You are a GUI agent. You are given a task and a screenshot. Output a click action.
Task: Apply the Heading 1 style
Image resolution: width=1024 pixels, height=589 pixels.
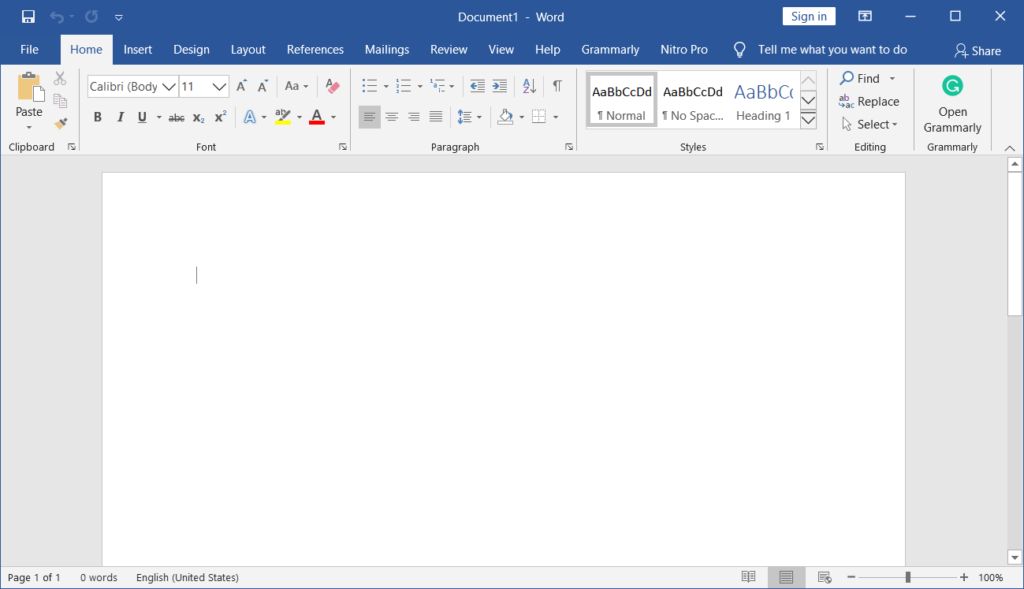(763, 100)
